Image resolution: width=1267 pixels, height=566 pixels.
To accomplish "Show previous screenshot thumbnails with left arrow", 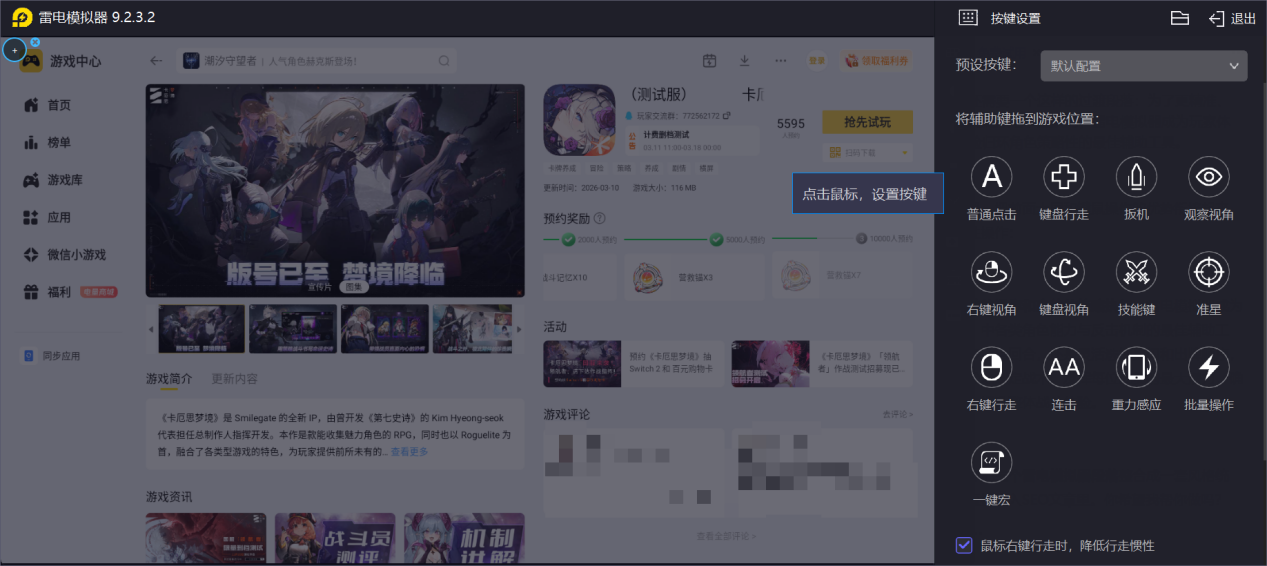I will 151,329.
